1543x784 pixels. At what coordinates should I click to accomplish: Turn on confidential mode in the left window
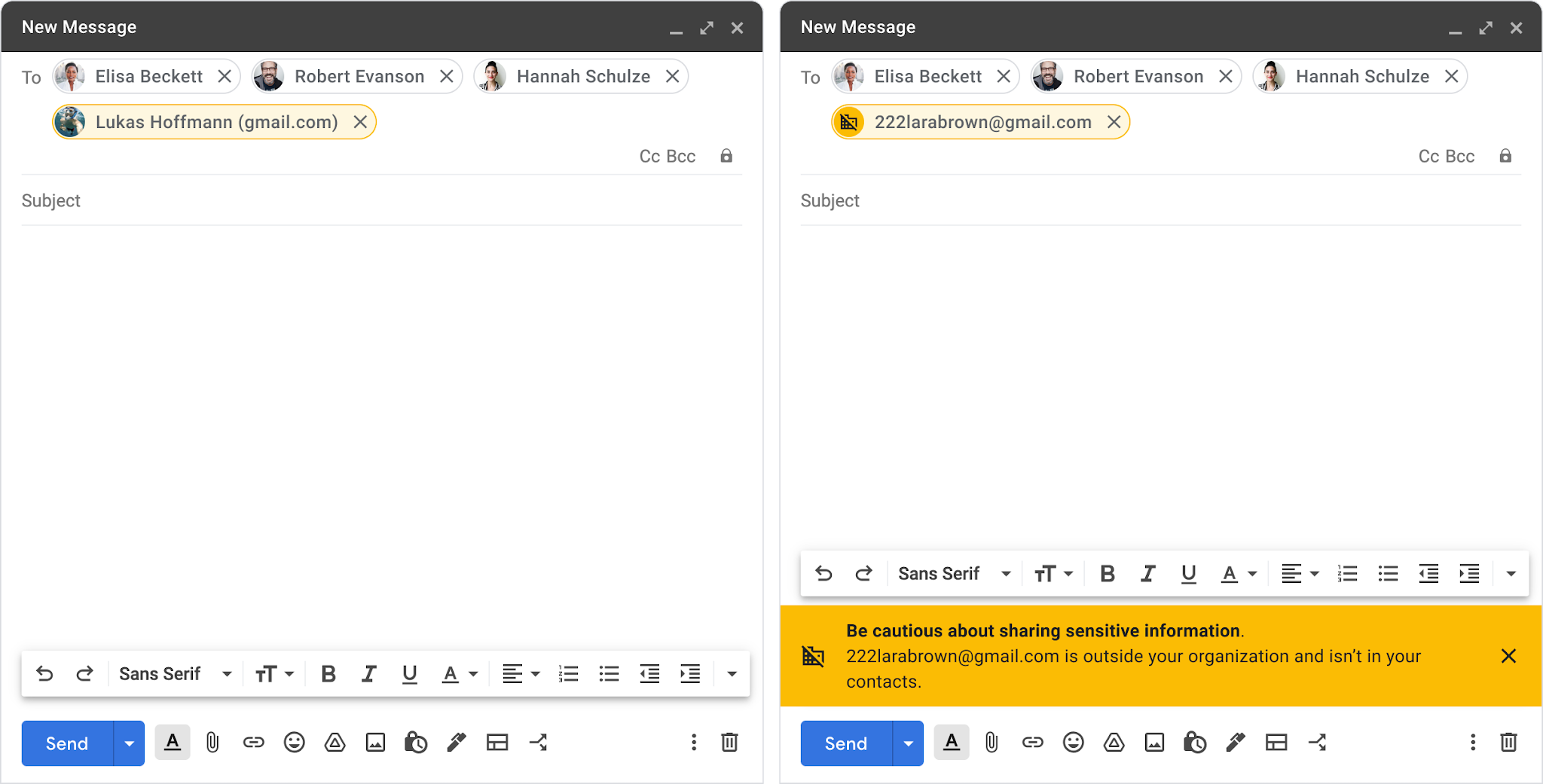(x=415, y=743)
